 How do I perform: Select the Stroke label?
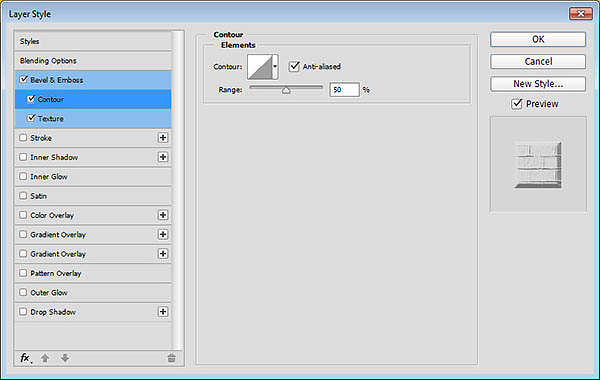(41, 138)
